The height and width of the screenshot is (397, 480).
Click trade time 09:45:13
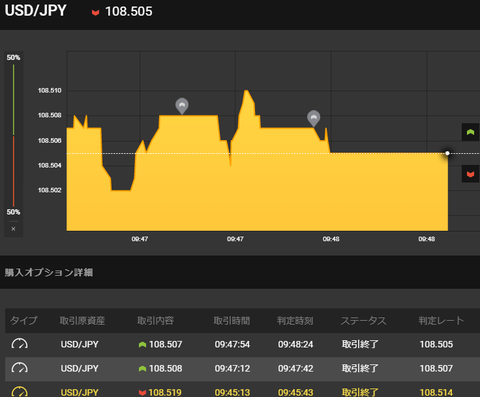tap(232, 392)
